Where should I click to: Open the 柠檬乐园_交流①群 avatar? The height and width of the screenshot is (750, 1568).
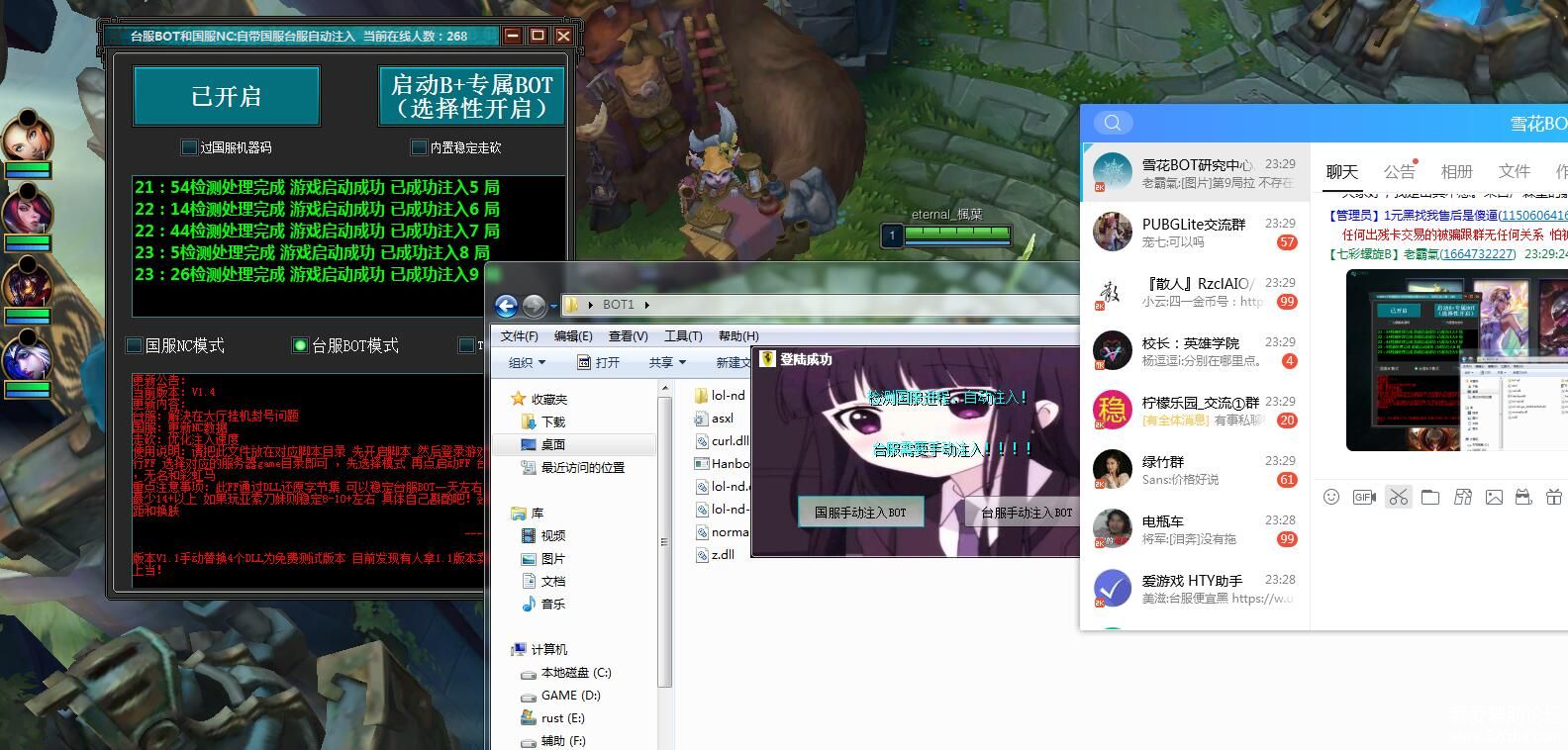(1112, 410)
